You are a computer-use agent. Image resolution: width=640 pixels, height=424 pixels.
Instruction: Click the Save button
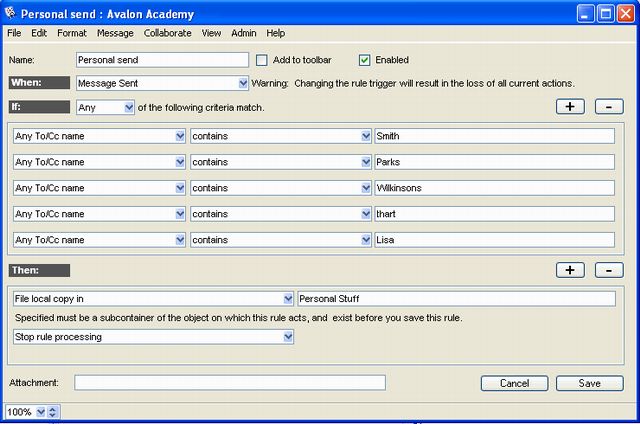590,383
